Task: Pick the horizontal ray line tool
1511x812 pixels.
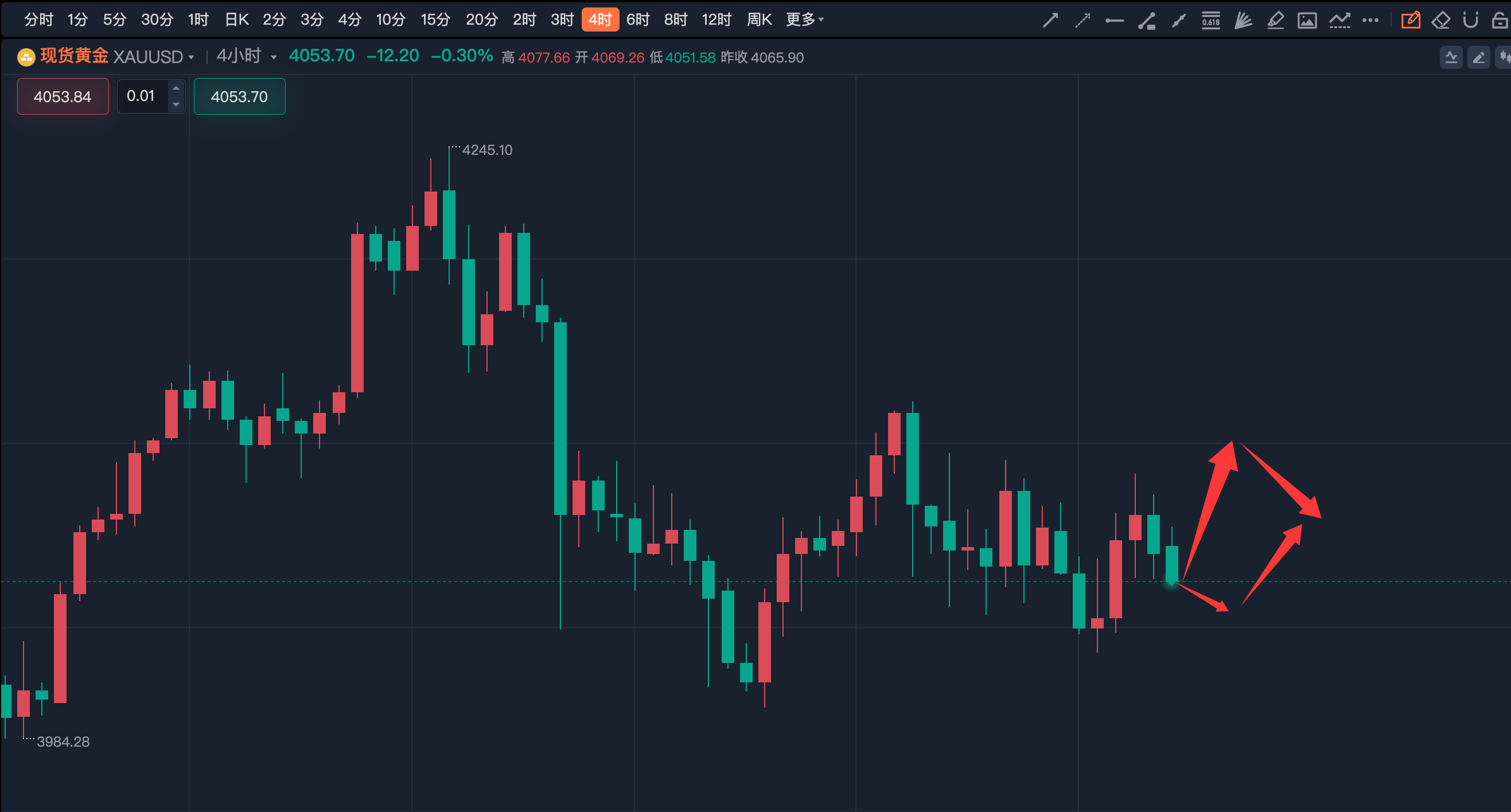Action: pos(1114,21)
